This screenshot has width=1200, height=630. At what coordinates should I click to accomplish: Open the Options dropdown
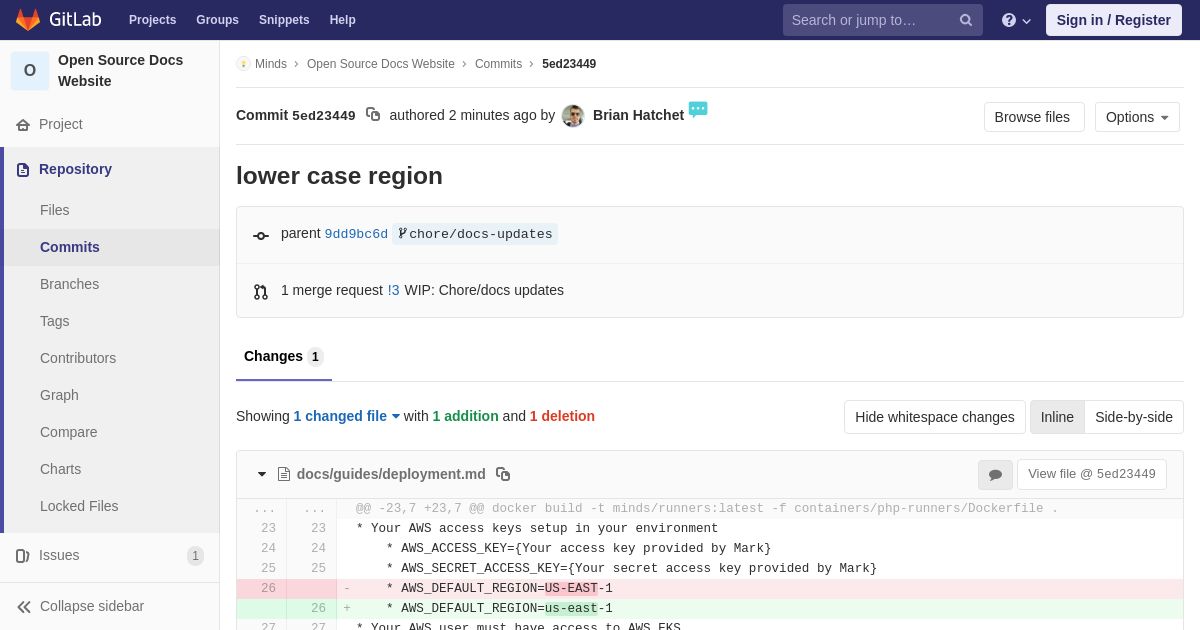tap(1137, 117)
